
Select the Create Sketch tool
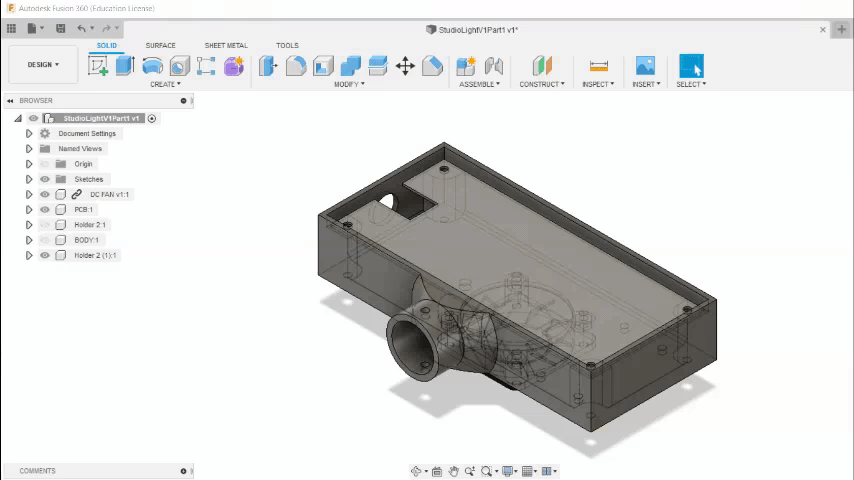pos(98,66)
